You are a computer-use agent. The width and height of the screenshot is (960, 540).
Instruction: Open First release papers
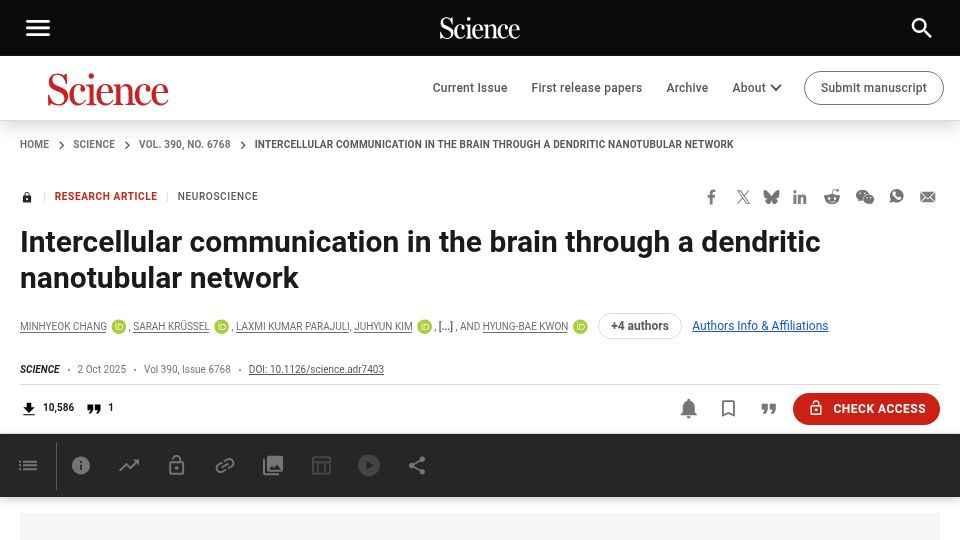587,88
